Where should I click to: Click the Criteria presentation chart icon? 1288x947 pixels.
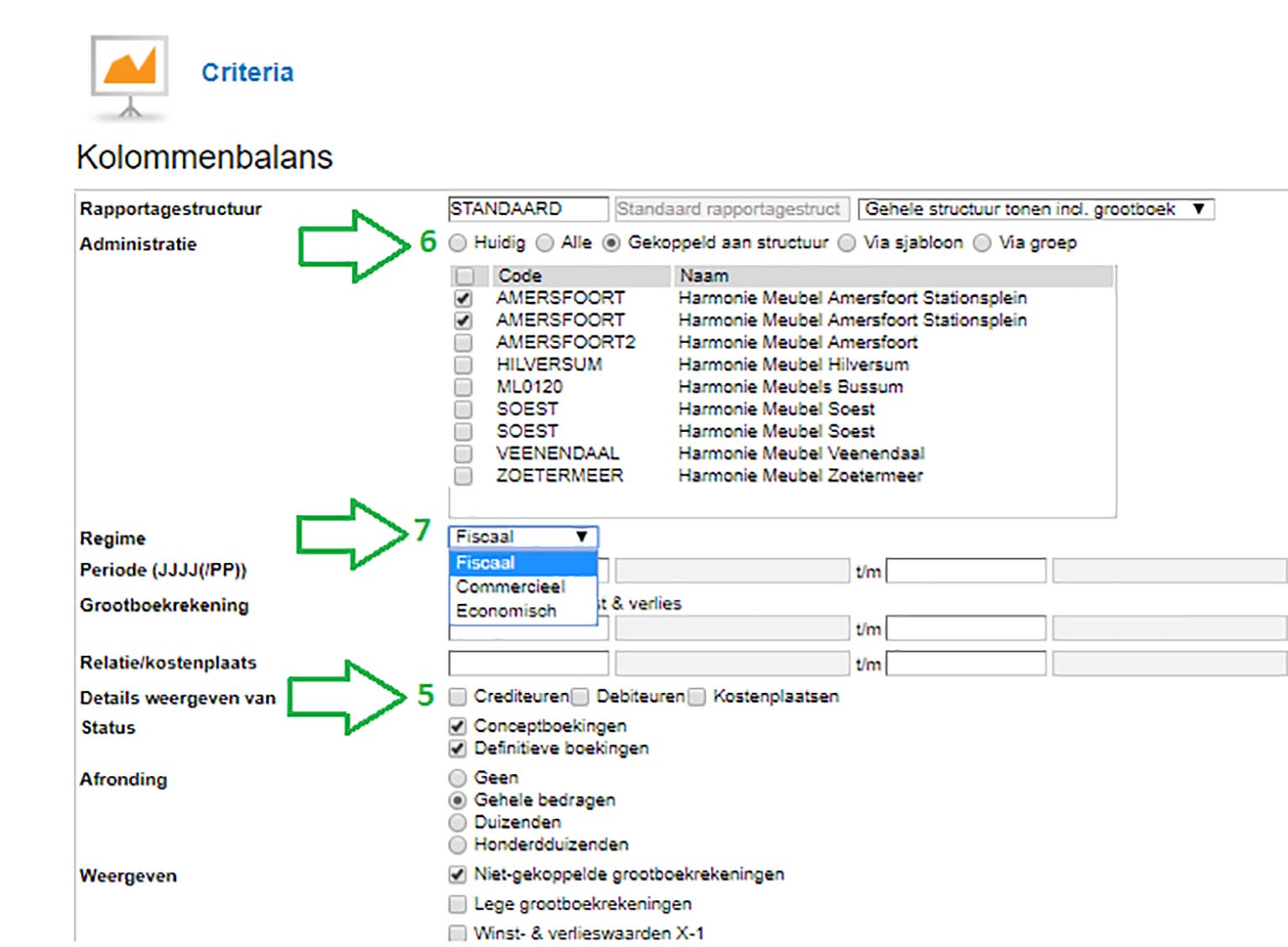point(129,77)
